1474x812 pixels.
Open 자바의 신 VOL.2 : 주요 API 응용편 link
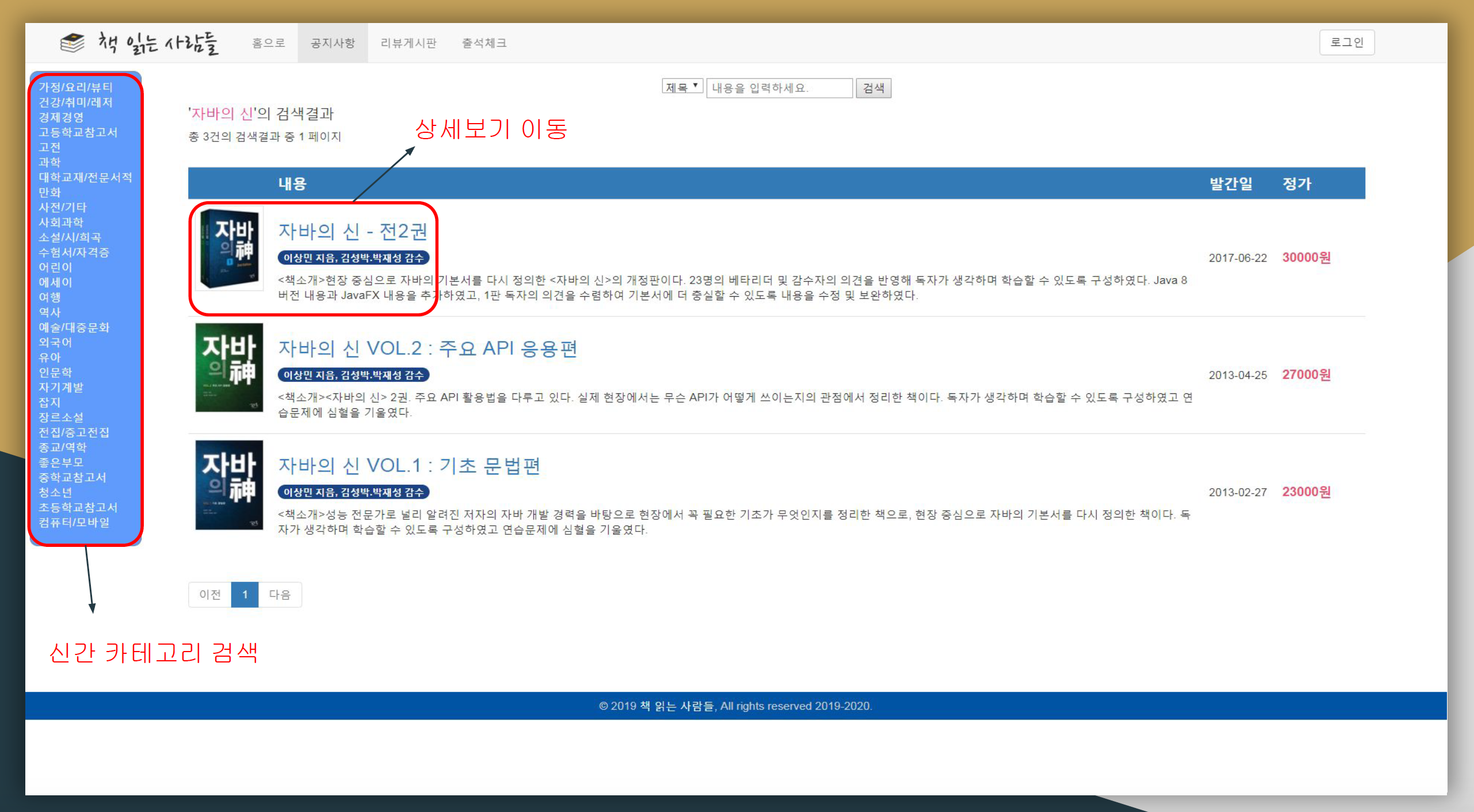pos(427,348)
